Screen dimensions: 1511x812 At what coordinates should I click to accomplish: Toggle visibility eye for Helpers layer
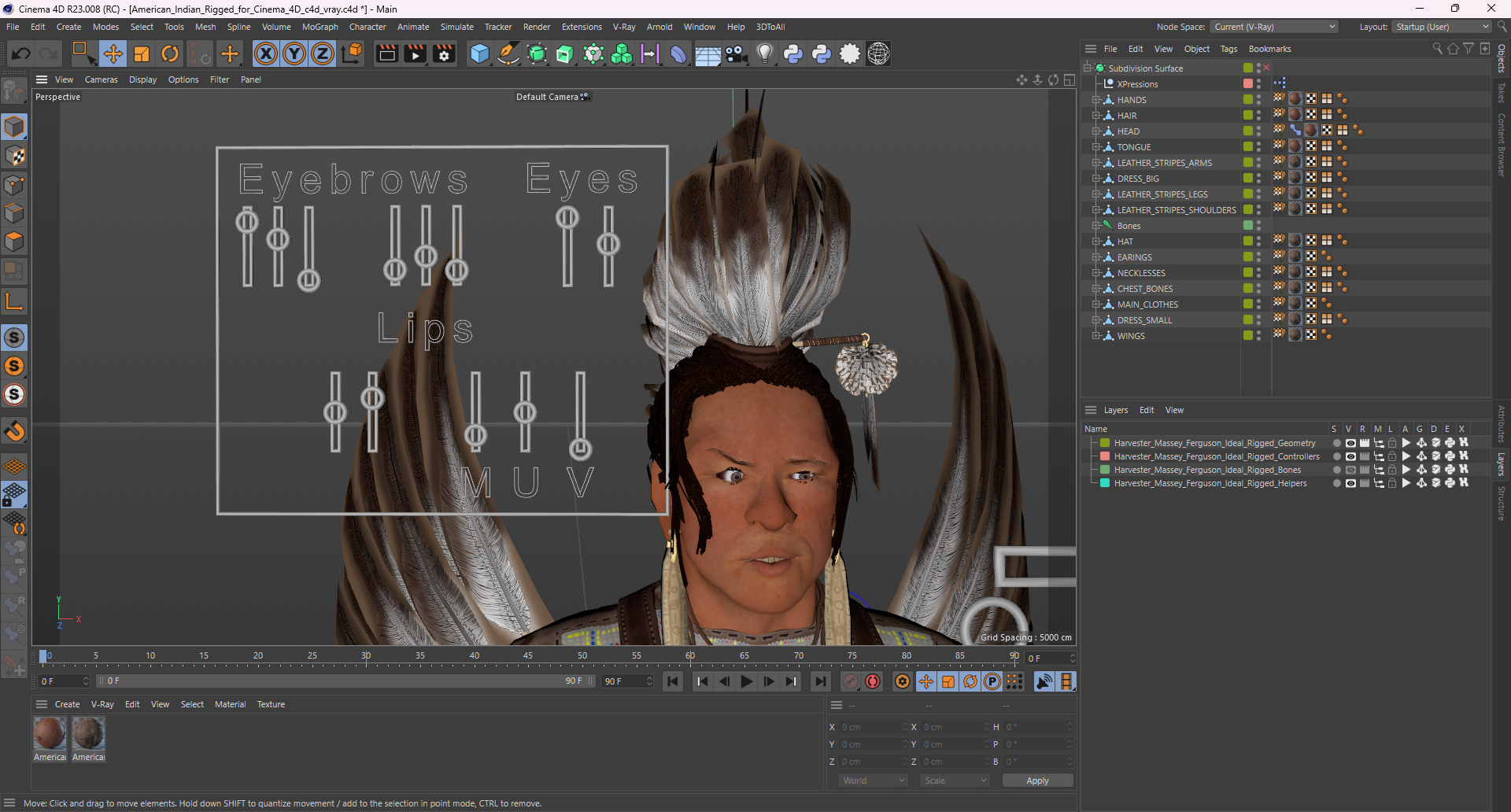(1350, 483)
